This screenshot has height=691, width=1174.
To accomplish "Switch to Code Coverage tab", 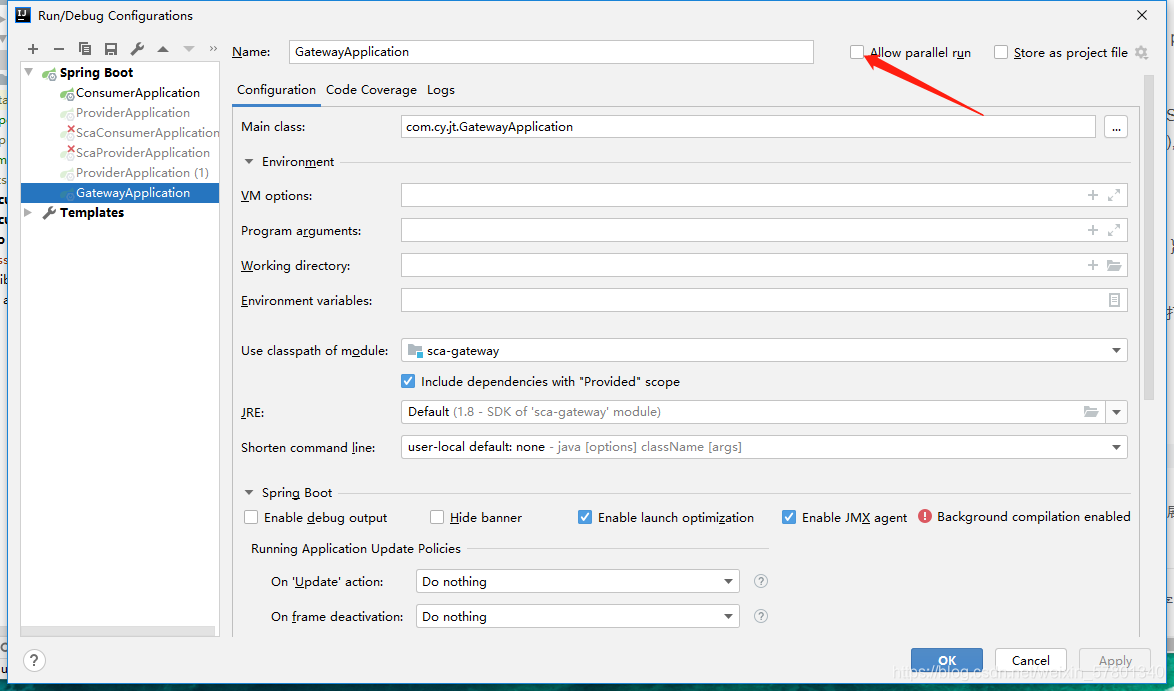I will point(371,90).
